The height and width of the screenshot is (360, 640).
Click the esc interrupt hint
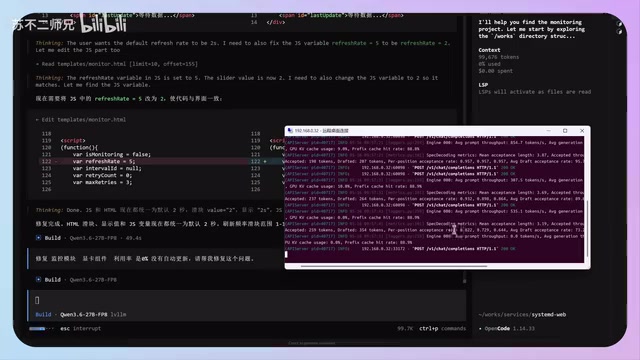pyautogui.click(x=80, y=328)
